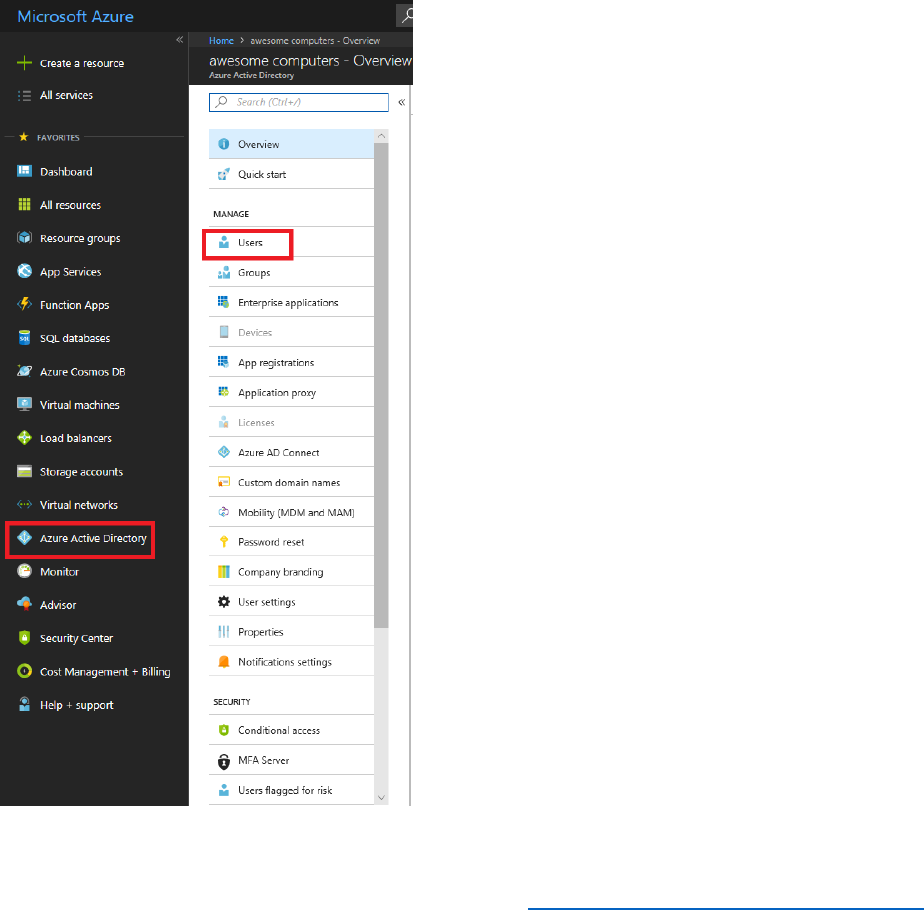Click the User settings gear icon
The width and height of the screenshot is (924, 910).
click(x=223, y=602)
